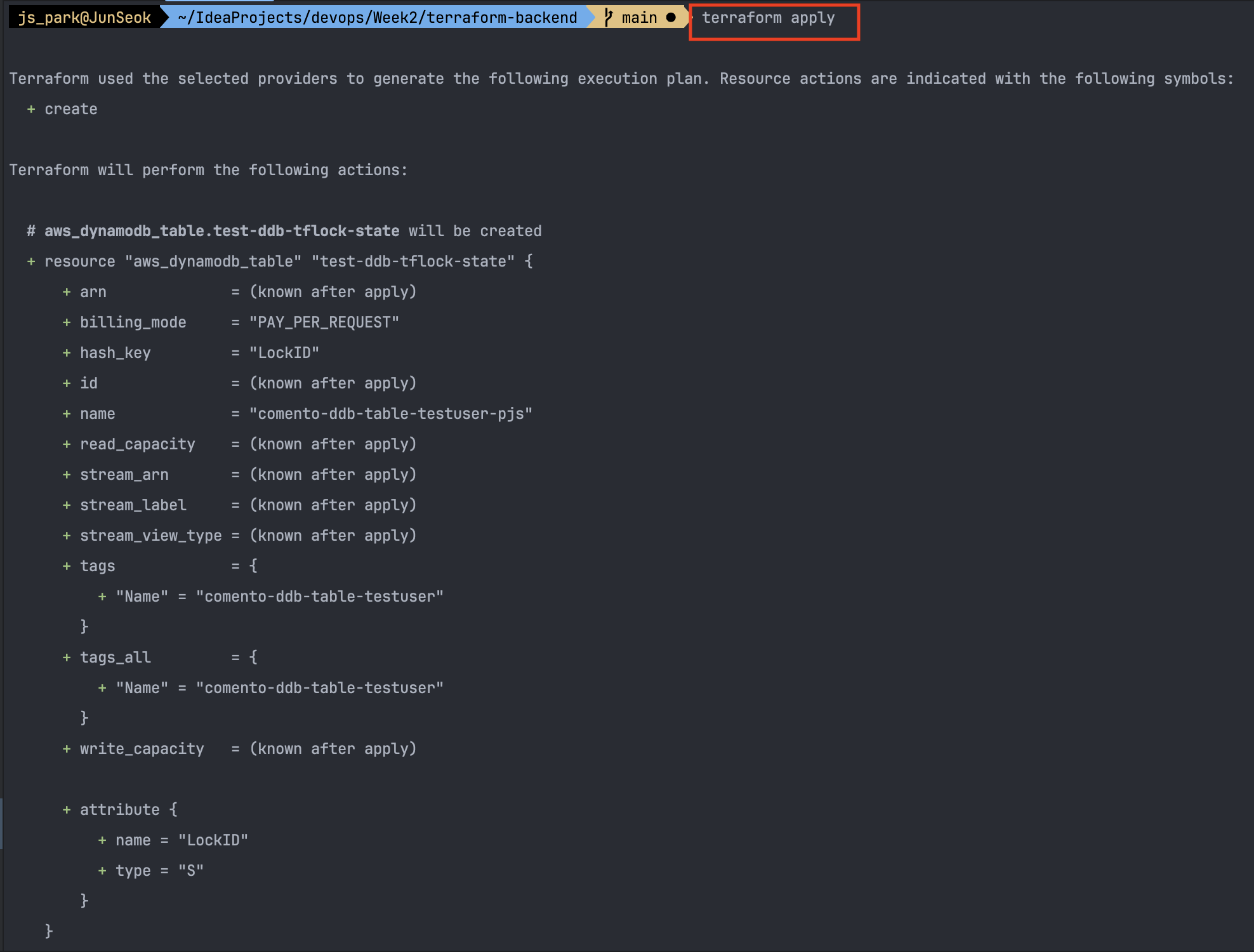This screenshot has height=952, width=1254.
Task: Click the green plus before create
Action: tap(31, 109)
